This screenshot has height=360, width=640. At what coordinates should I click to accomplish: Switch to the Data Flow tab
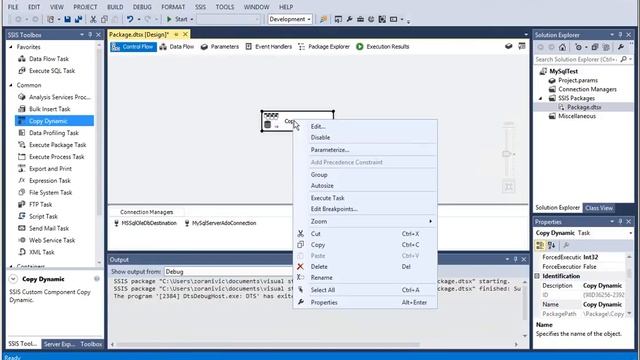point(177,47)
